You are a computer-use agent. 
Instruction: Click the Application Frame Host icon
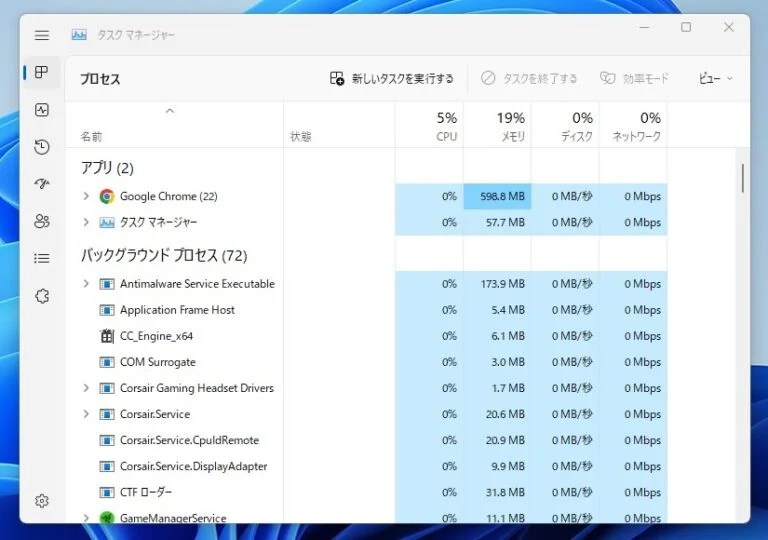tap(107, 310)
